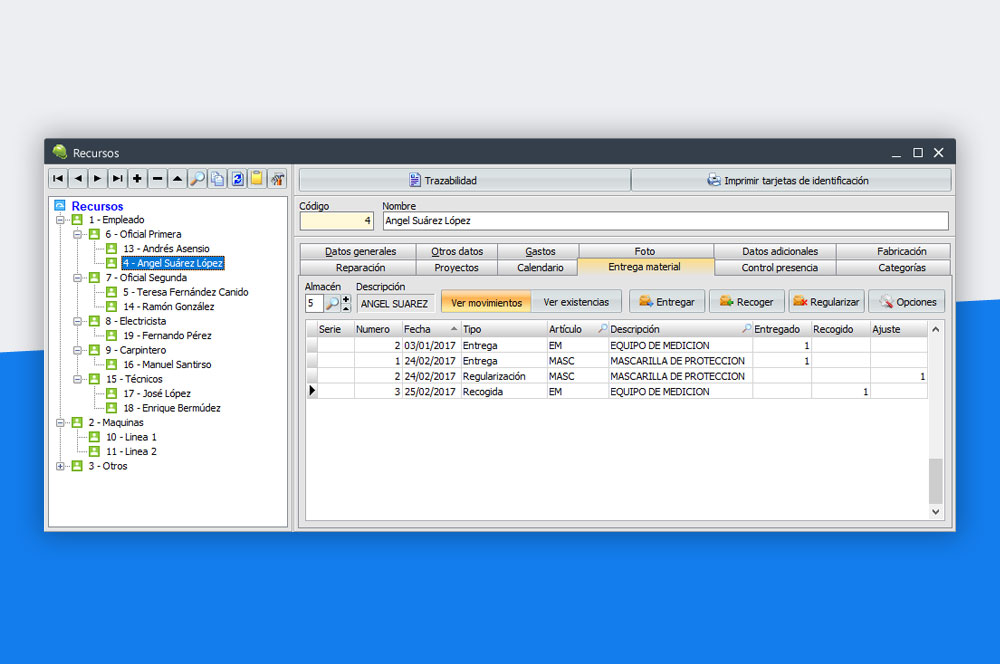Open the magnifier search tool in toolbar
The image size is (1000, 664).
coord(198,179)
